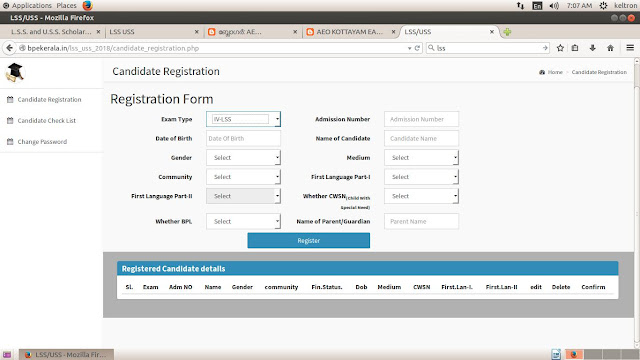Click the Home breadcrumb link

(x=555, y=72)
